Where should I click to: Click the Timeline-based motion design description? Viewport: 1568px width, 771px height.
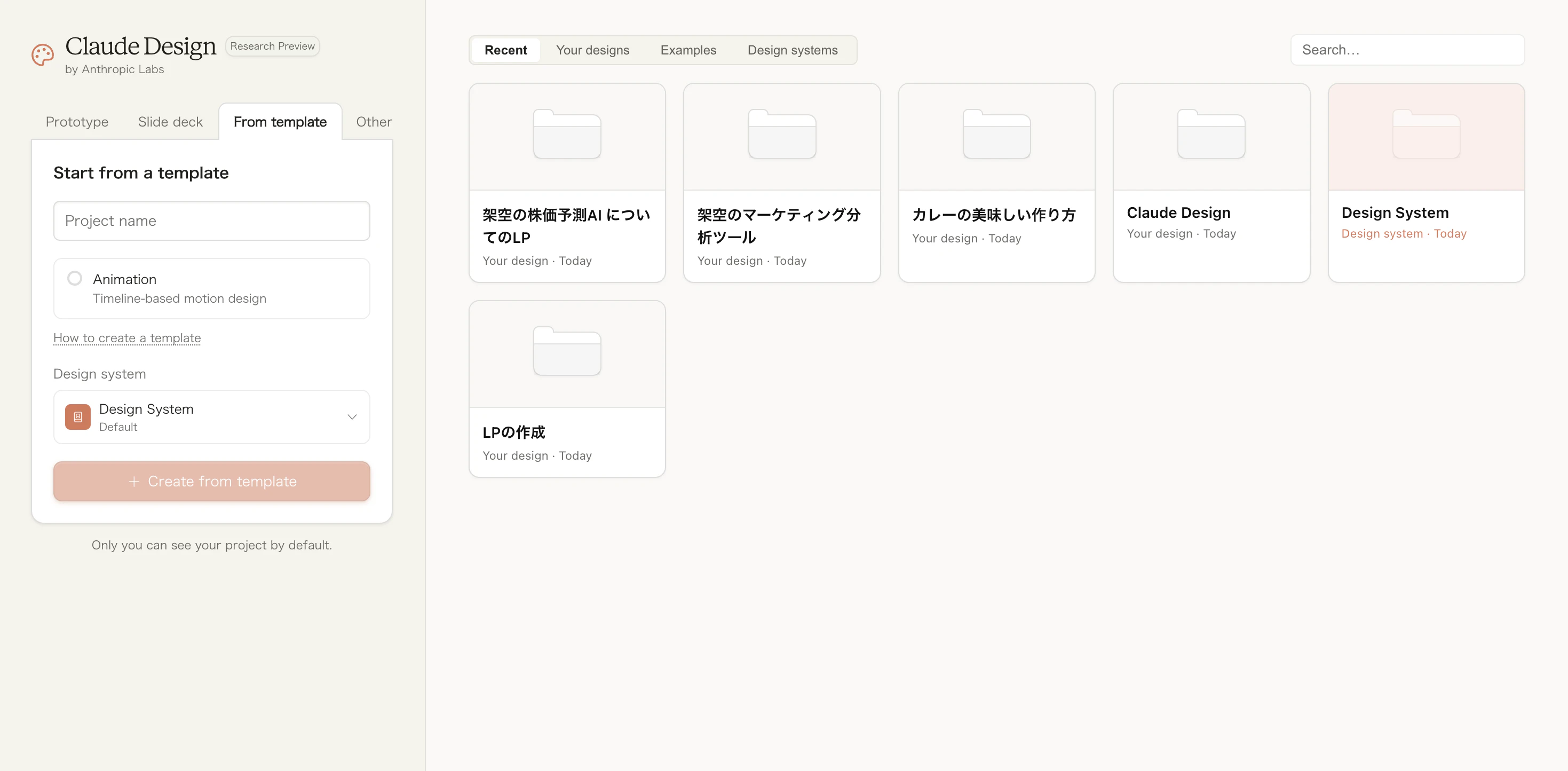[179, 298]
